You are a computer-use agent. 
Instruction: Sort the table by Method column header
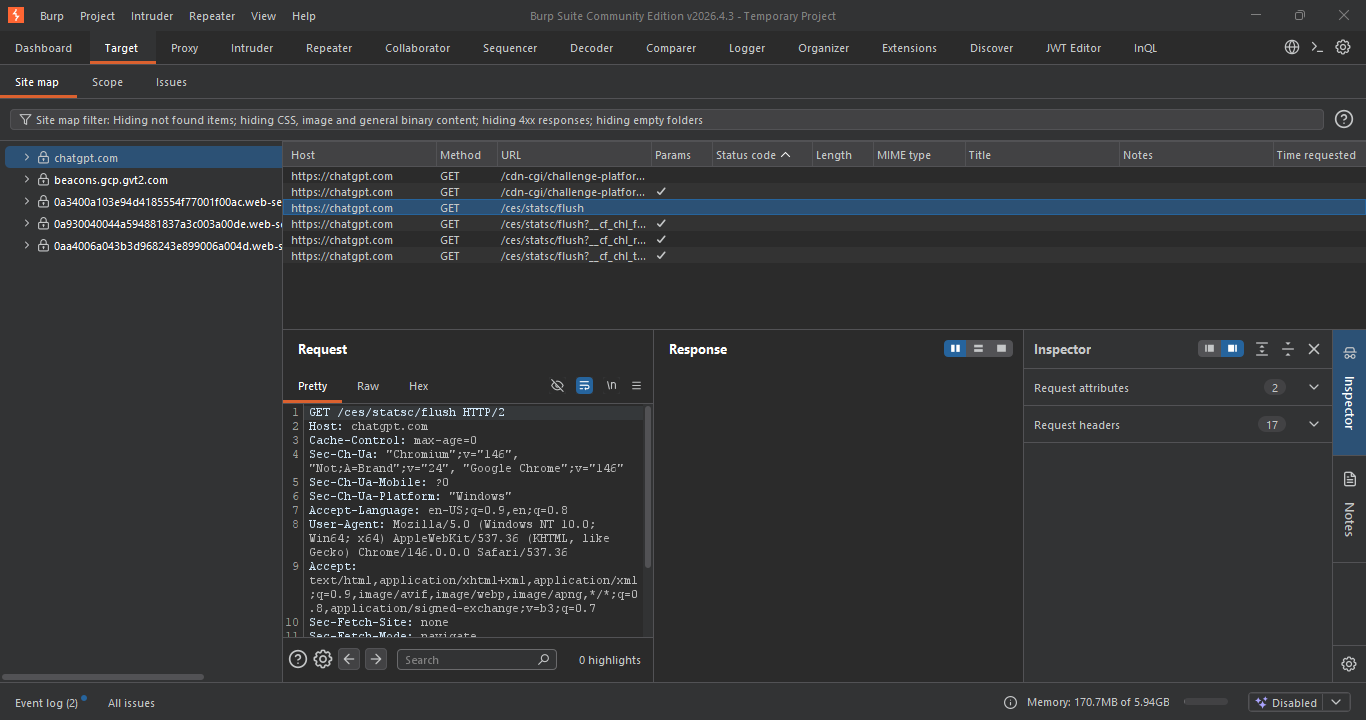[x=466, y=155]
